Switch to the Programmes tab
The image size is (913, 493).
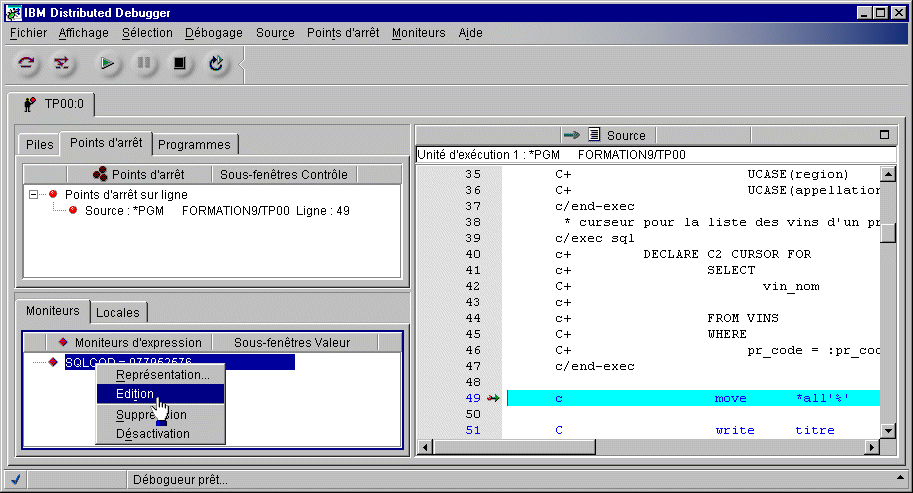(x=195, y=145)
